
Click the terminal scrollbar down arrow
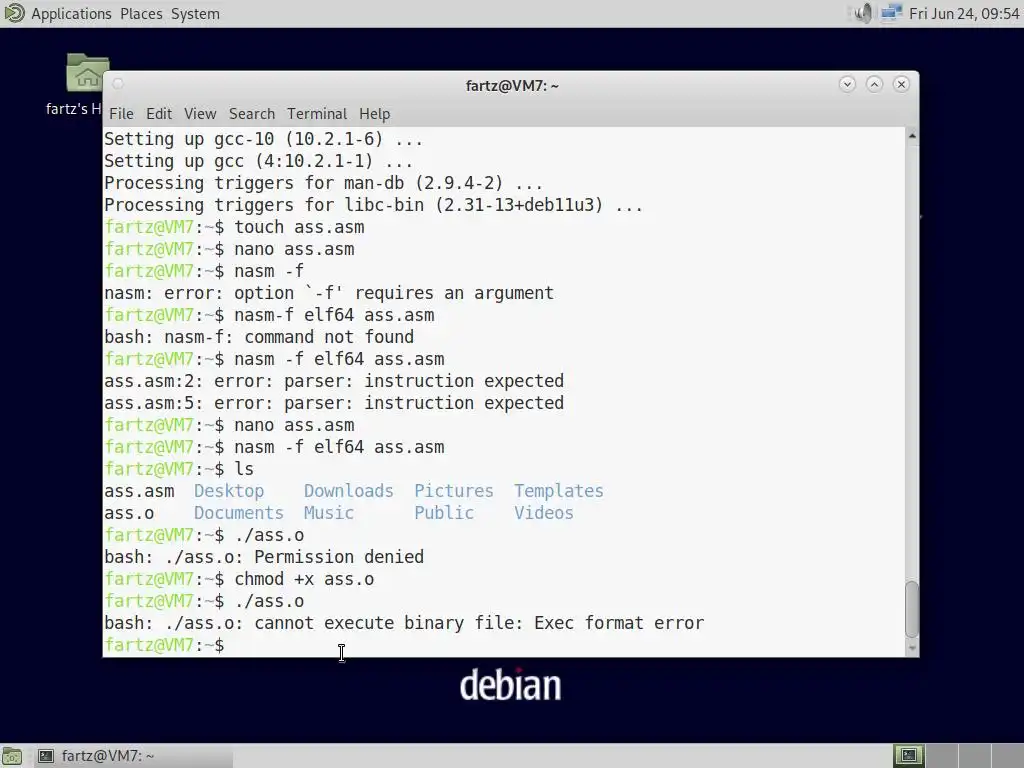pos(912,648)
